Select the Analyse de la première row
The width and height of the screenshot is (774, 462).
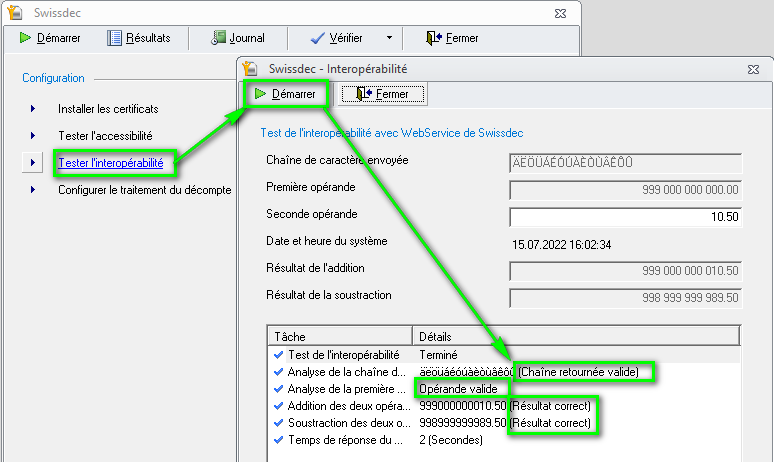coord(504,389)
